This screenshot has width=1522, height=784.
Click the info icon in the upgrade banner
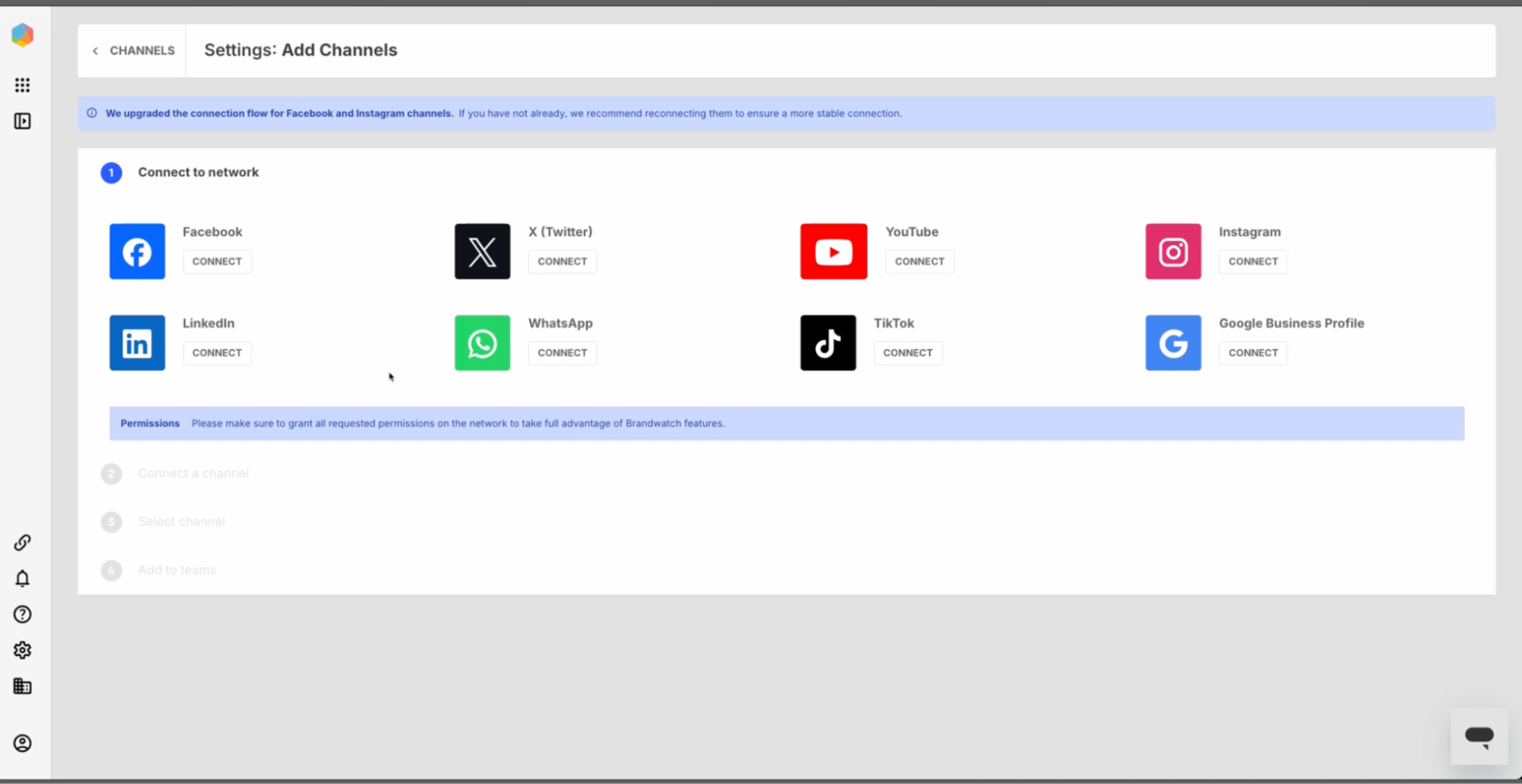pyautogui.click(x=92, y=113)
